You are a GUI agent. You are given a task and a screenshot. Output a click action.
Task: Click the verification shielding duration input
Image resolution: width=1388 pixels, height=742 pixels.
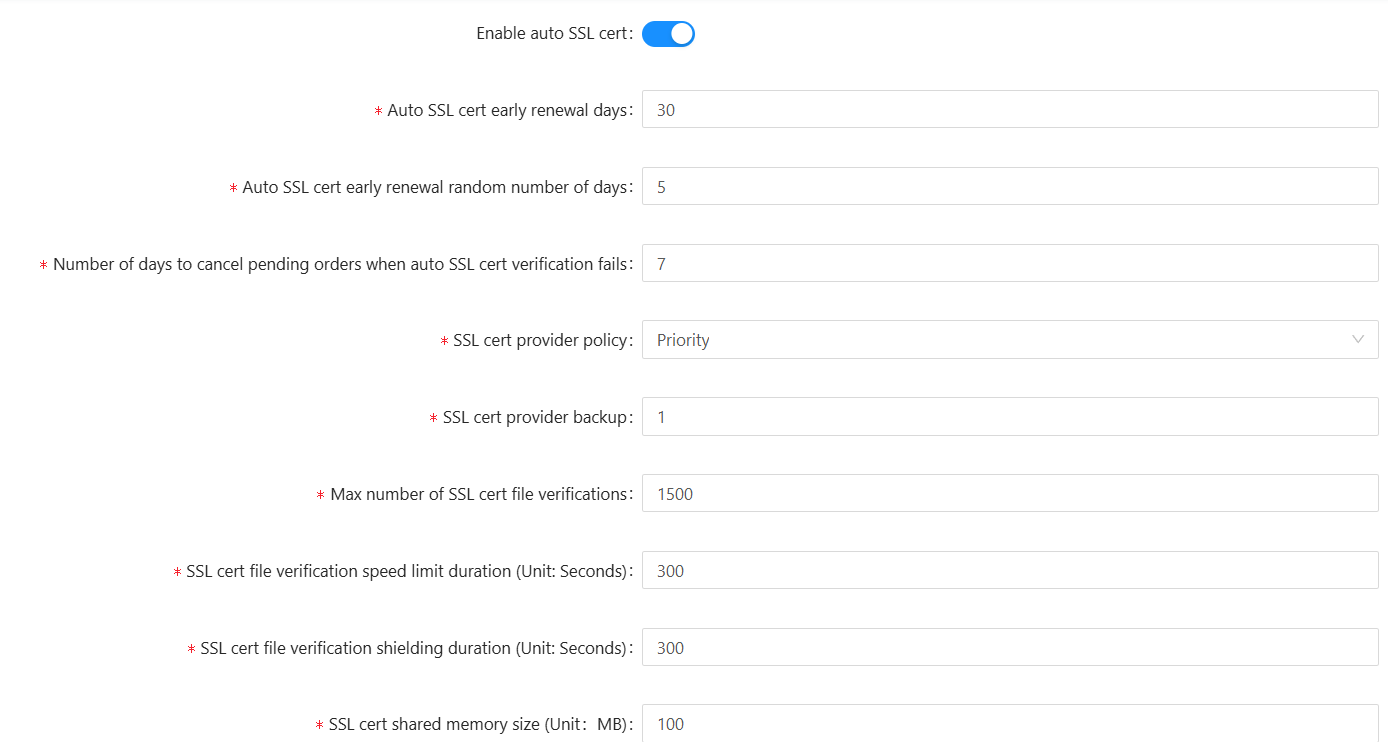1010,648
